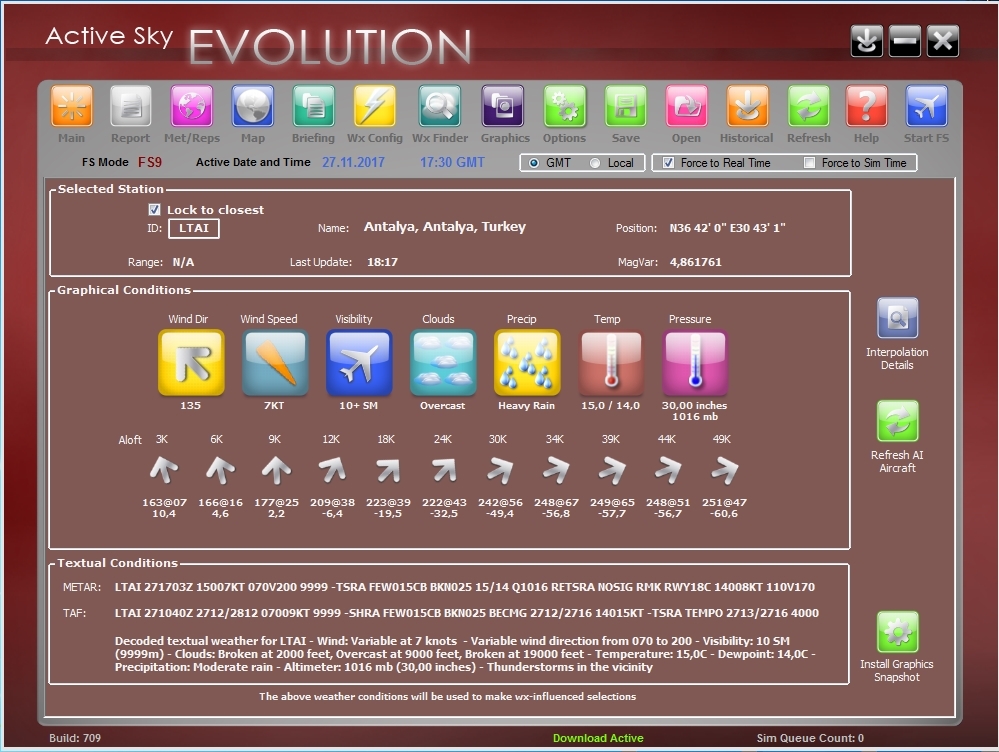Open Wx Finder magnifier icon
The image size is (999, 752).
click(x=440, y=106)
